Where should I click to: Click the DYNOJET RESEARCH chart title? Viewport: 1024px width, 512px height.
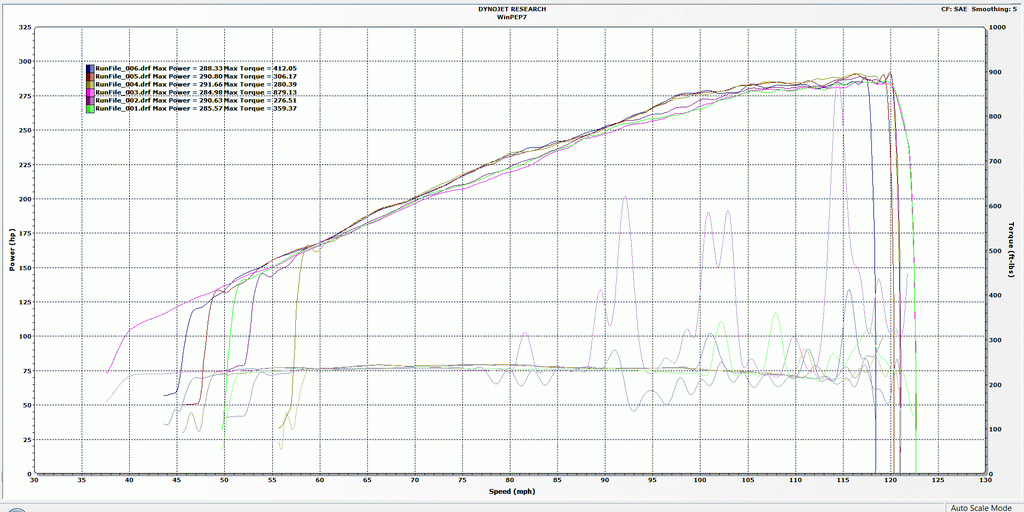(x=511, y=9)
